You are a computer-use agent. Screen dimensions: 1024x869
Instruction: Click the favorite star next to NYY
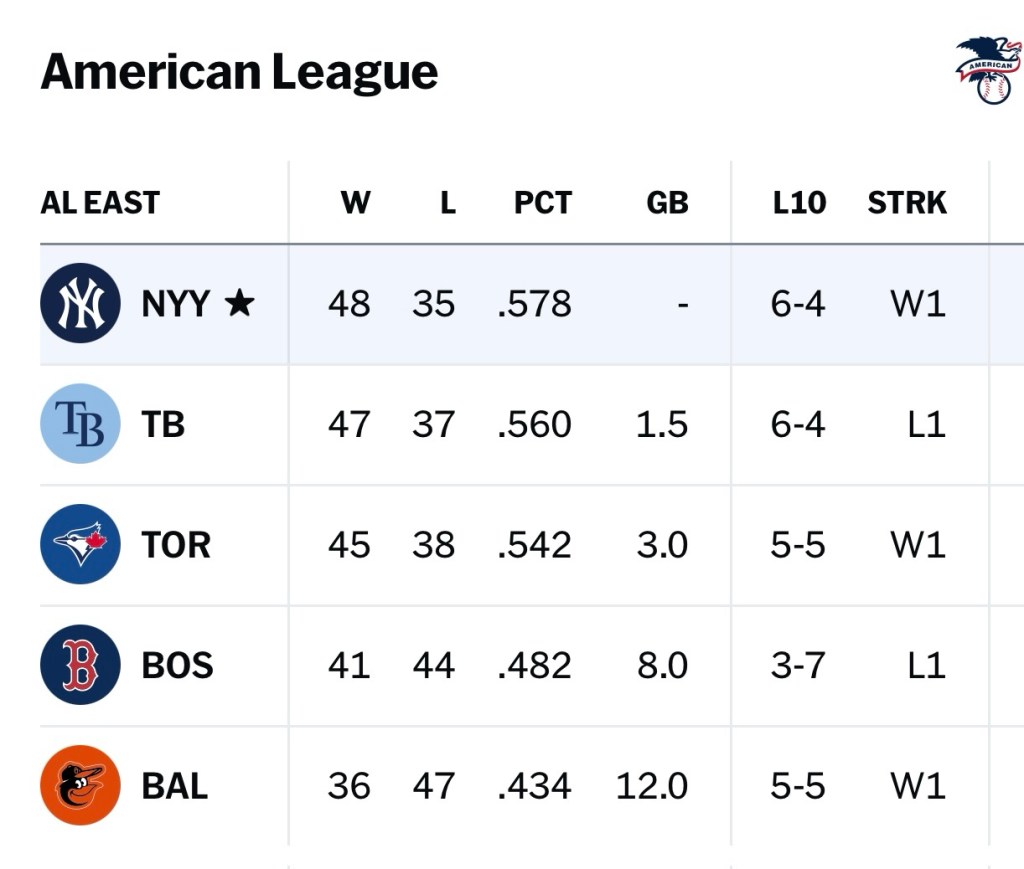(x=239, y=302)
